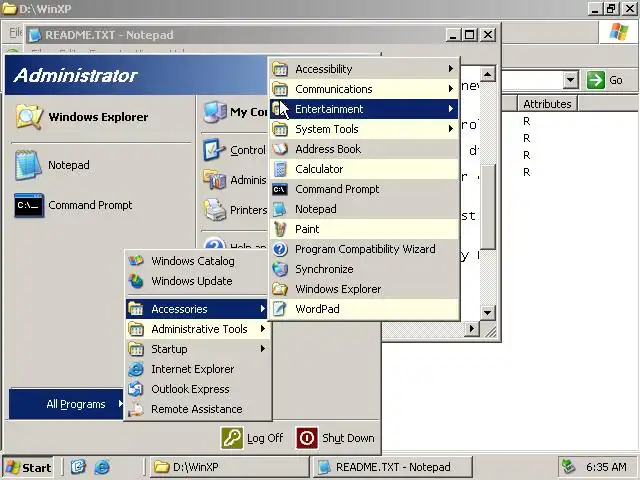Select Startup menu entry
Viewport: 640px width, 480px height.
pos(196,349)
